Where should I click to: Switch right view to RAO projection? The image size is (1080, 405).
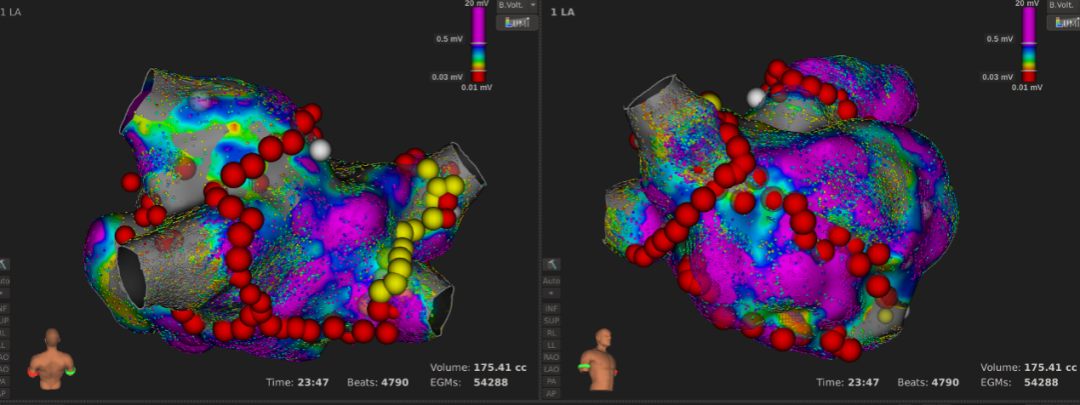click(x=551, y=356)
